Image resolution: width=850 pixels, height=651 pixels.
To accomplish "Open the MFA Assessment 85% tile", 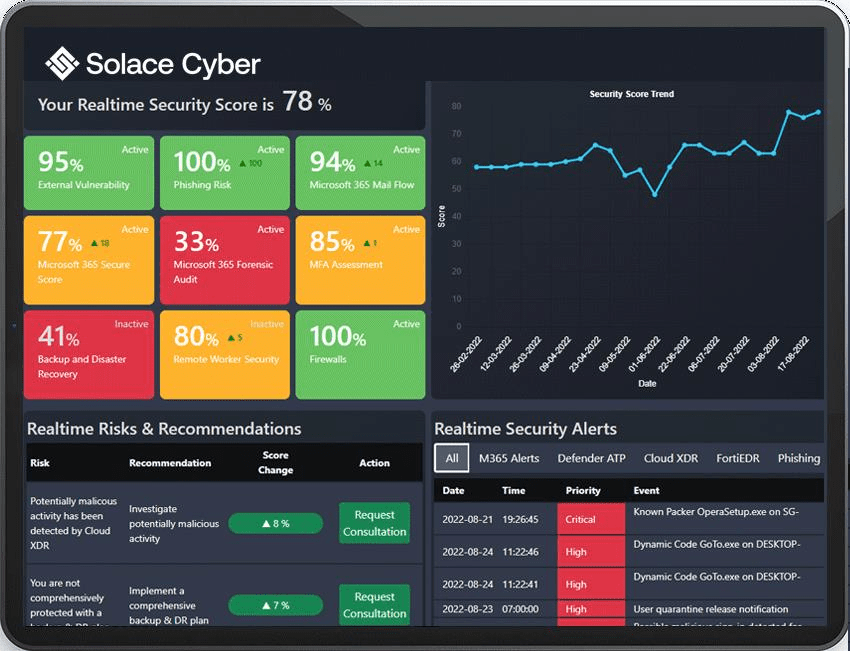I will (360, 260).
